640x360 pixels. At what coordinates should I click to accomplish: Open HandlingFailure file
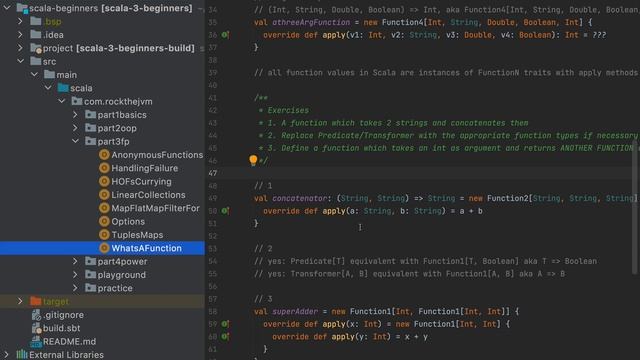[x=144, y=168]
